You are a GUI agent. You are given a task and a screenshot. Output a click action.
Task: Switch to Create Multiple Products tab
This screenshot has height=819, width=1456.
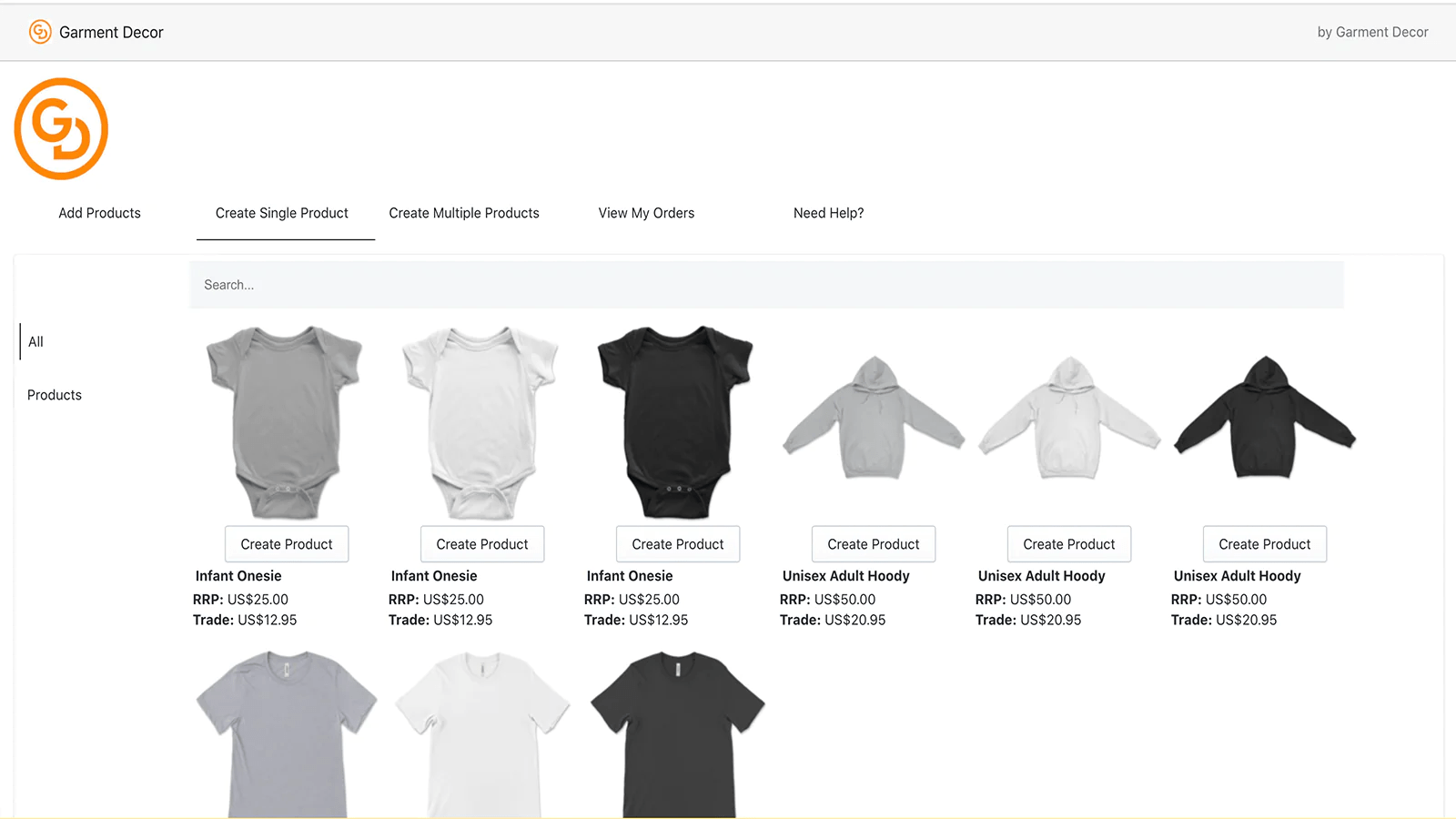[463, 213]
